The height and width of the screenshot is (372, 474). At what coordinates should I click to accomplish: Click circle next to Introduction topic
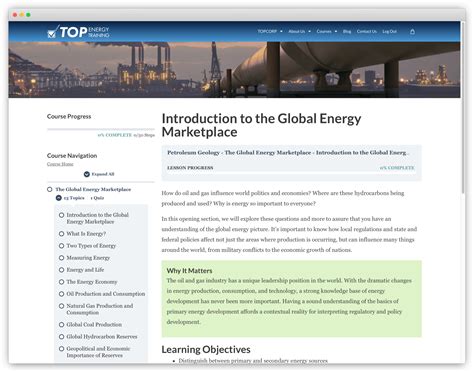[62, 215]
